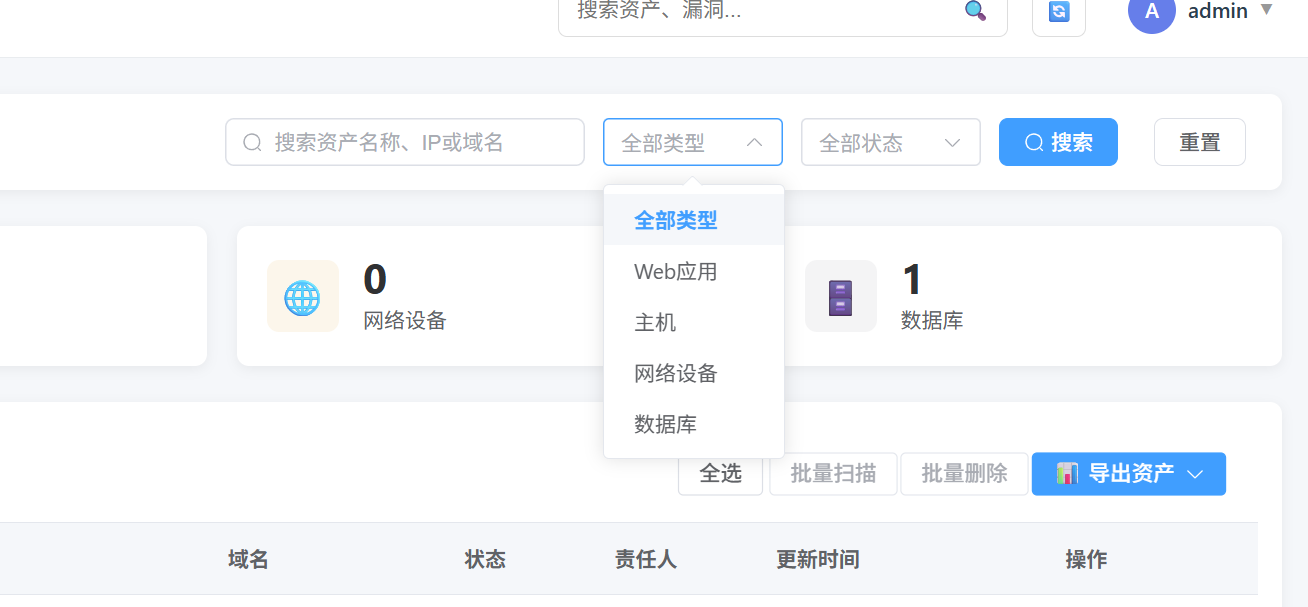Select 全部类型 option in the list
This screenshot has height=607, width=1308.
pos(676,220)
